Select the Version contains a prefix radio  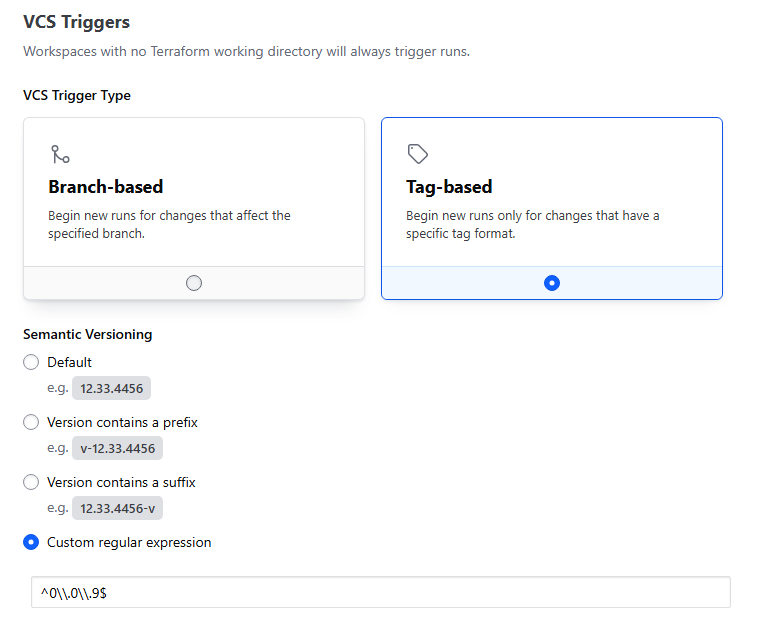31,422
